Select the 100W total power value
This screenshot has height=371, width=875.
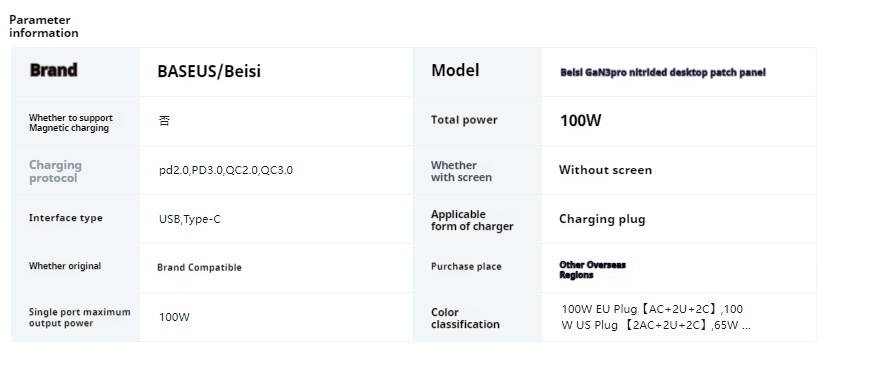tap(580, 121)
